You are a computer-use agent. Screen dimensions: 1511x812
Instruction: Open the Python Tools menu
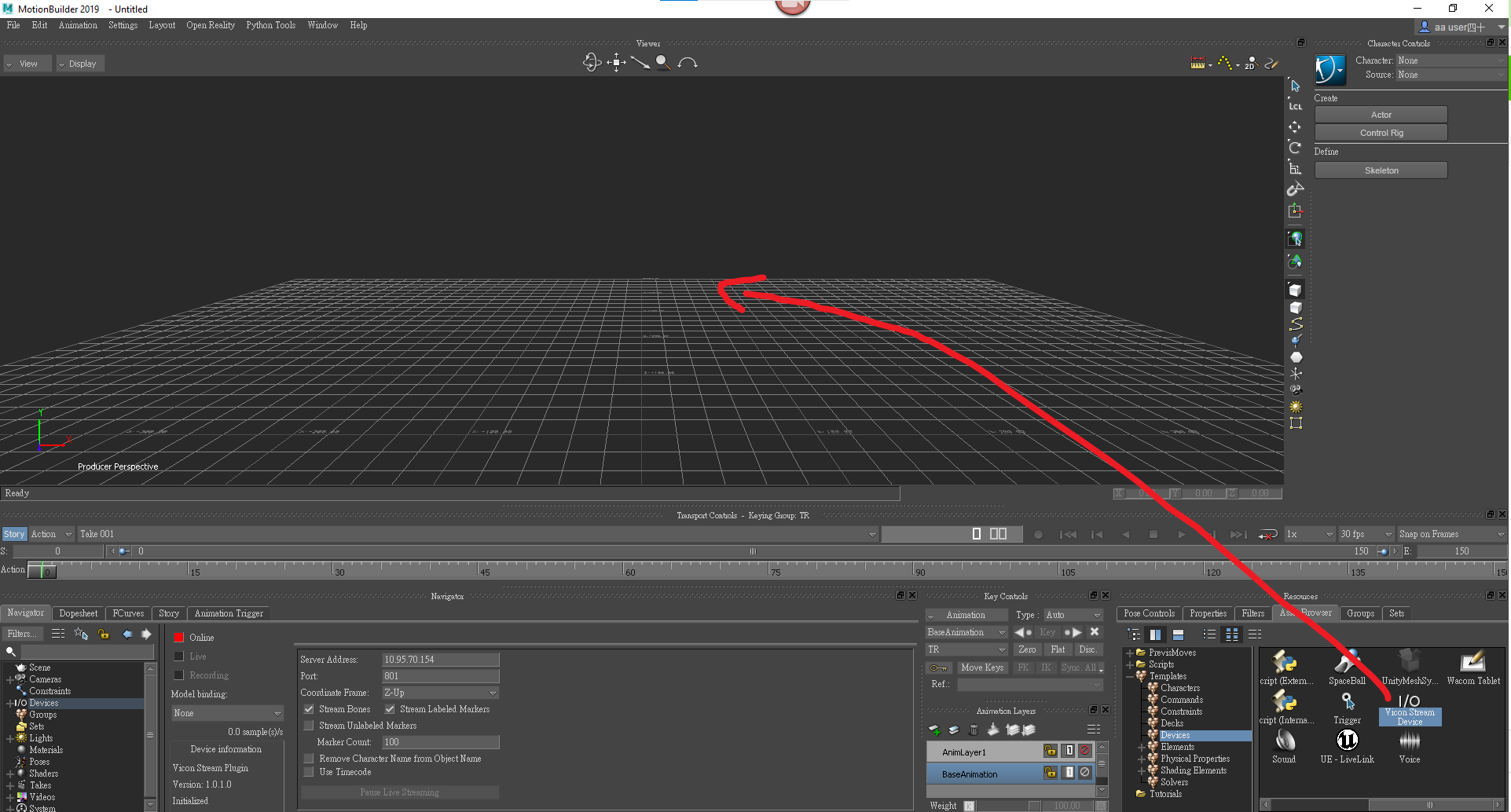click(270, 25)
